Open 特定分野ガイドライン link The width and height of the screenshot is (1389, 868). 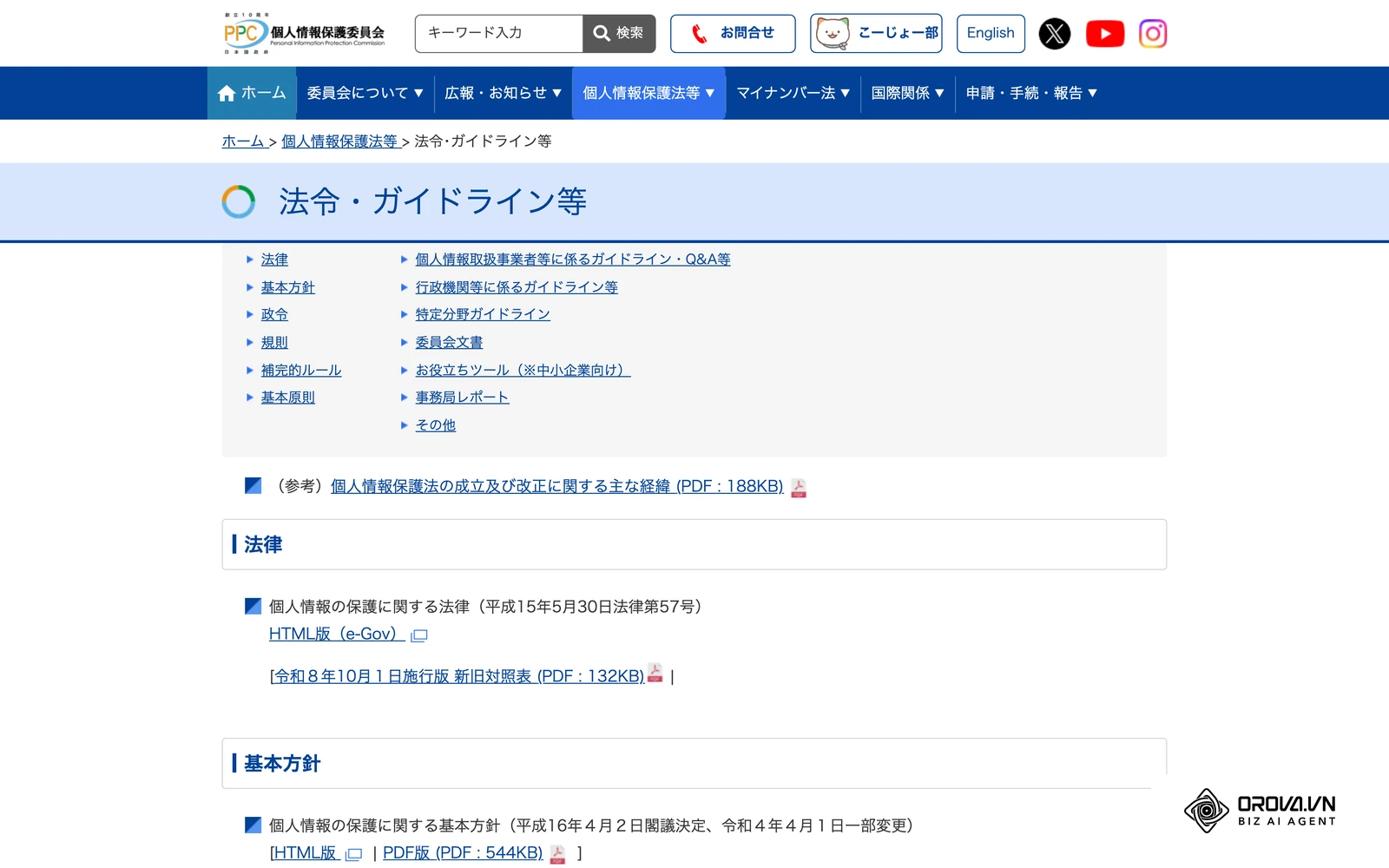[483, 314]
